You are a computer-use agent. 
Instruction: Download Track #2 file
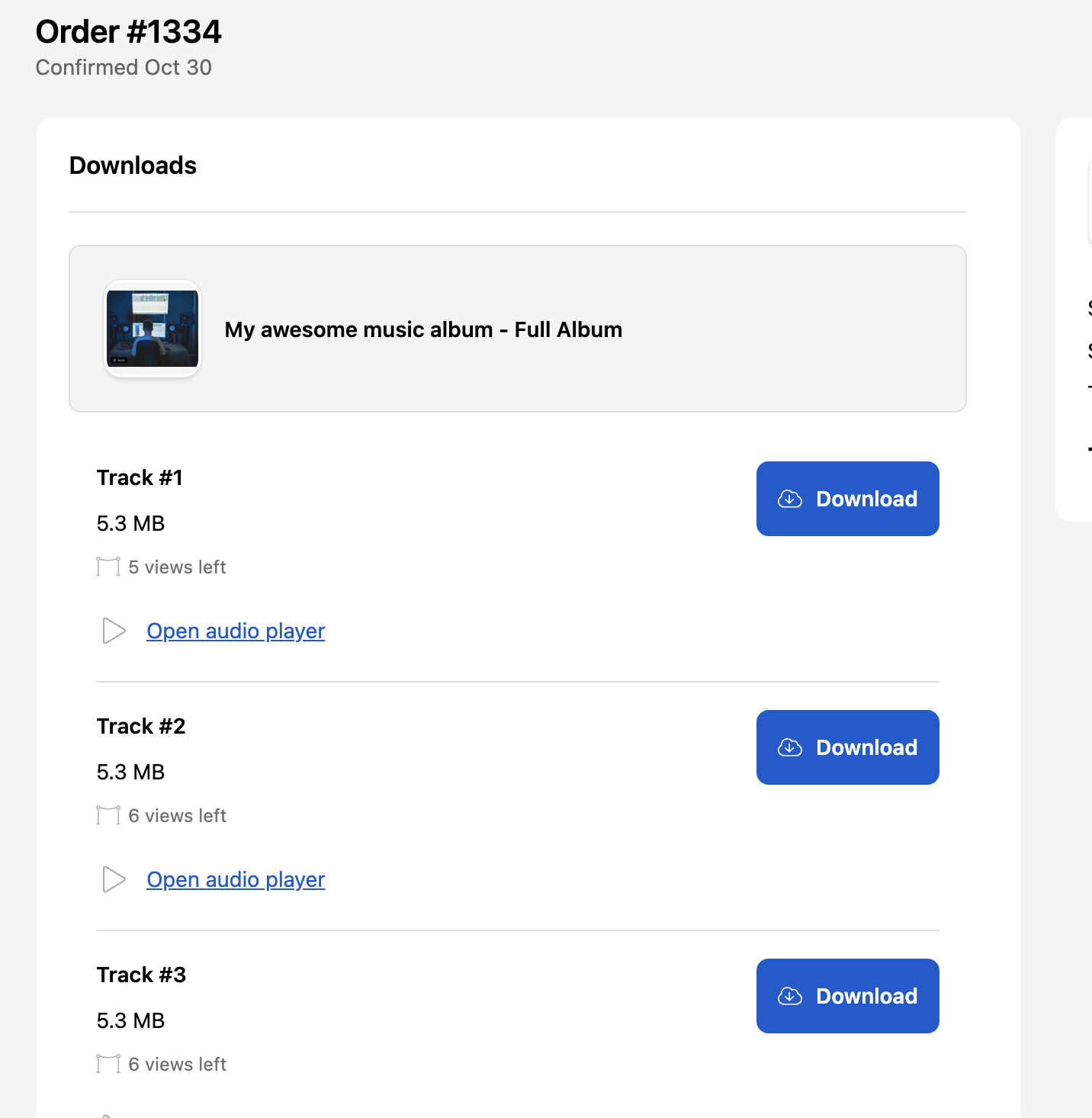[x=847, y=747]
